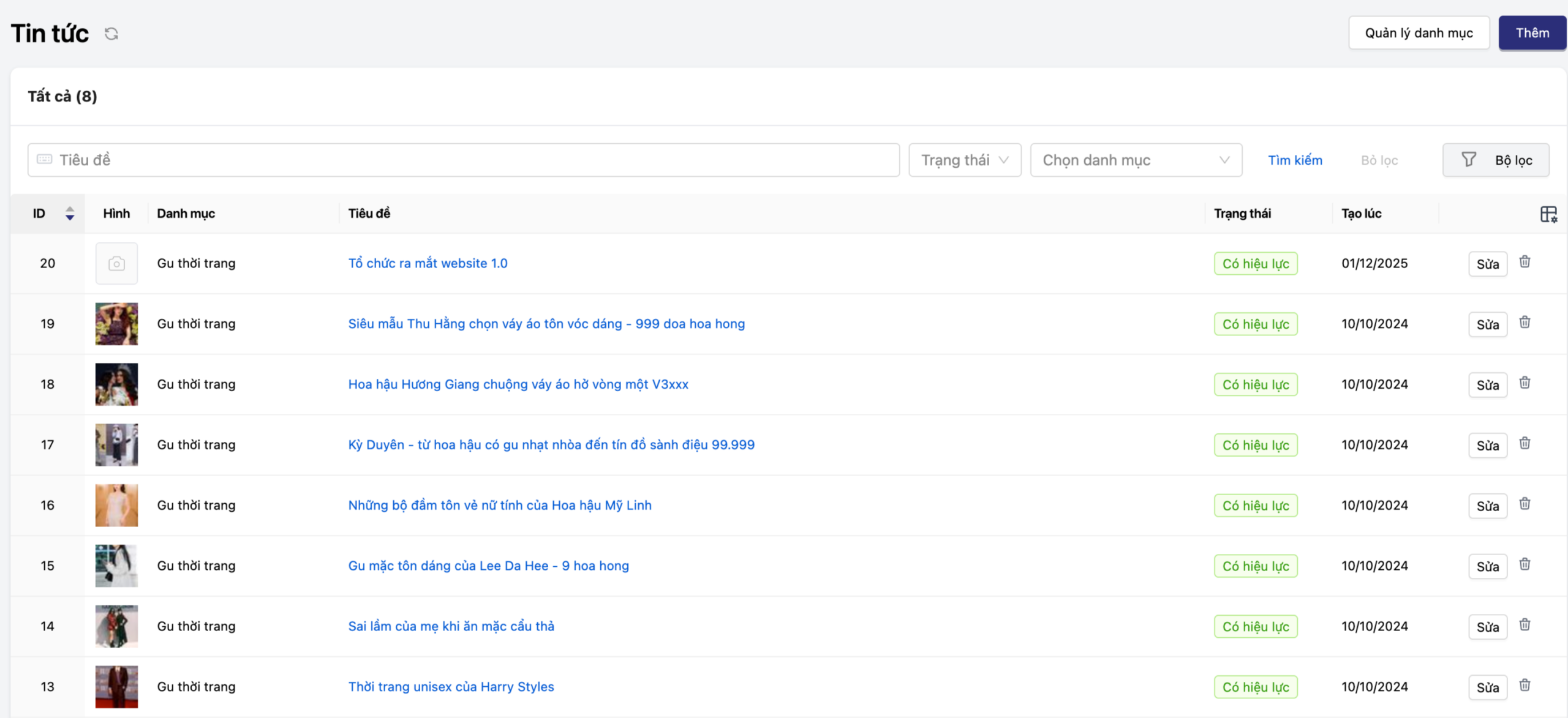Focus the Tiêu đề search input field
The image size is (1568, 718).
463,160
